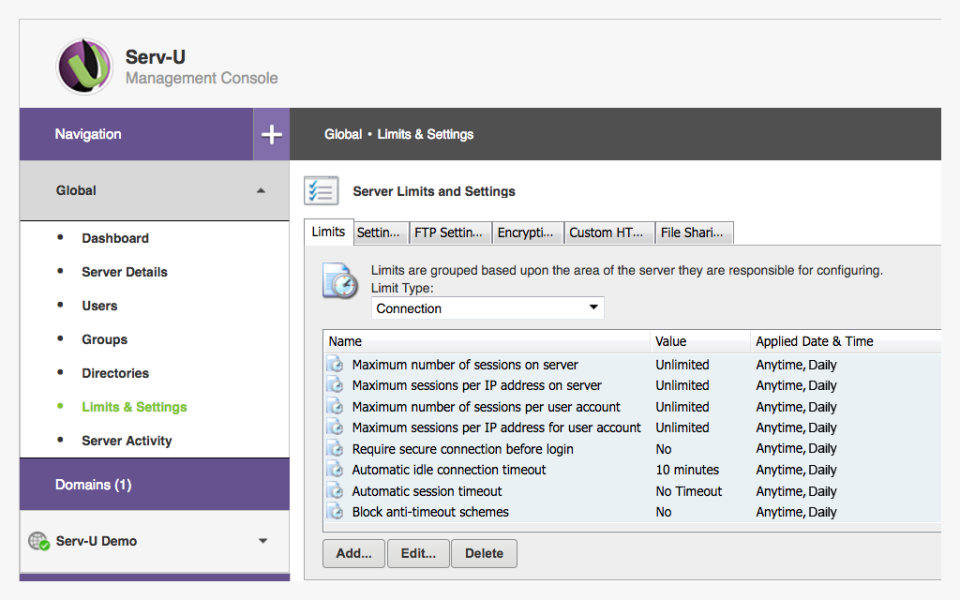
Task: Expand the Serv-U Demo domain dropdown
Action: pyautogui.click(x=262, y=540)
